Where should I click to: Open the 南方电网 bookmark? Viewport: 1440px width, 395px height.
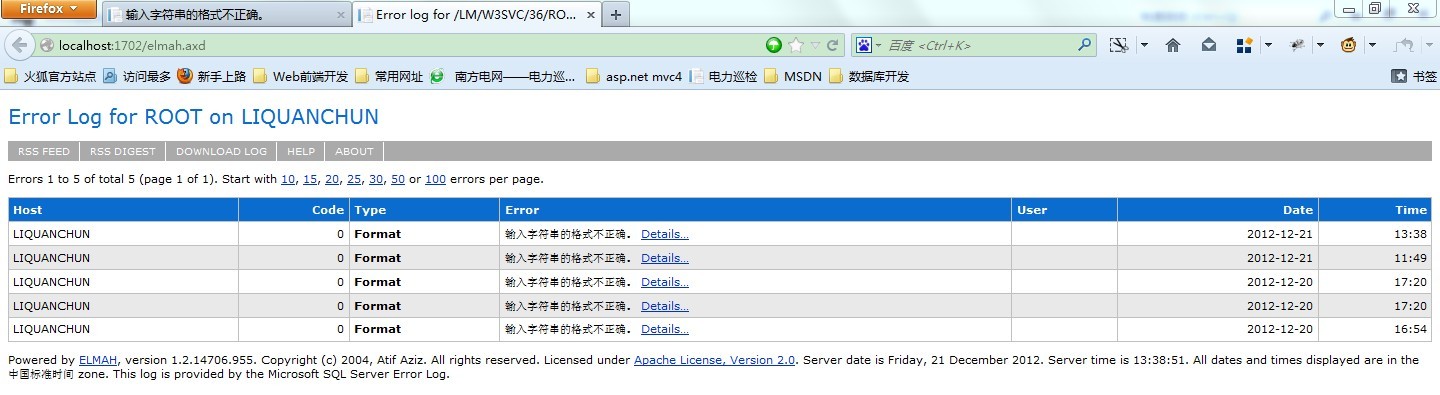coord(503,76)
